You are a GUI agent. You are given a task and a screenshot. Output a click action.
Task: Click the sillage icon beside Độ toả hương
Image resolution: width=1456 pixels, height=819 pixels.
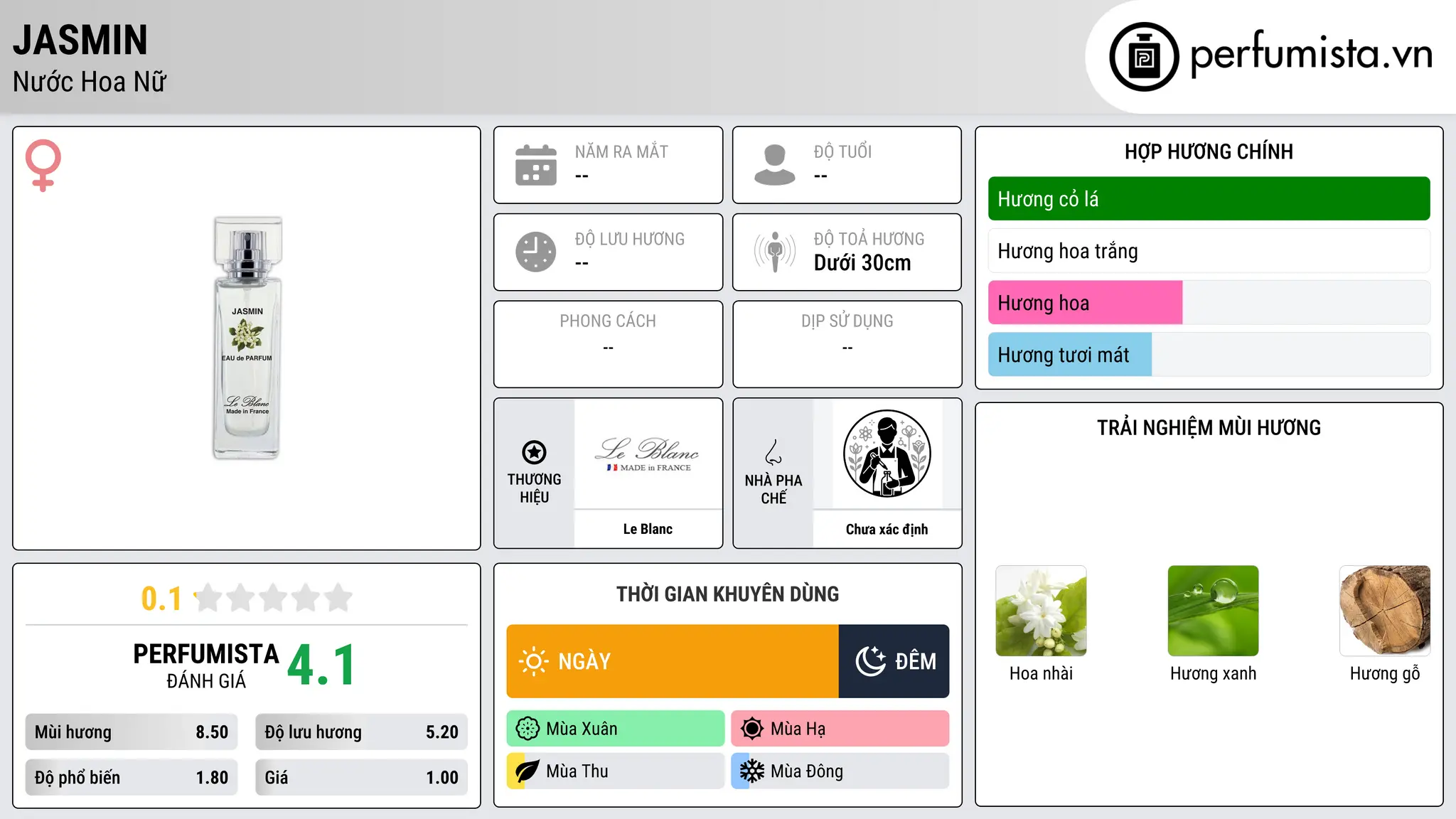click(x=775, y=252)
